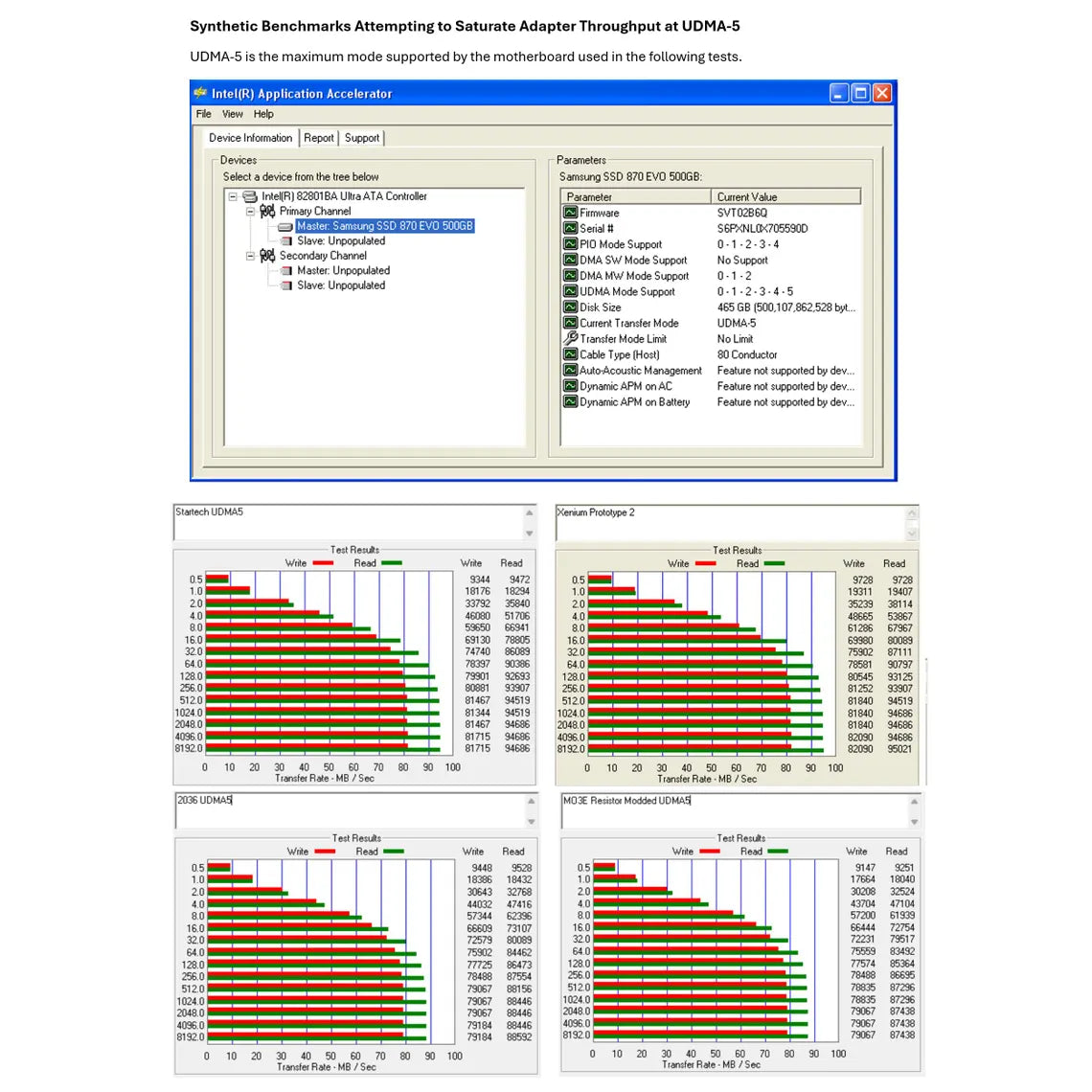
Task: Collapse the Ultra ATA Controller tree node
Action: tap(233, 196)
